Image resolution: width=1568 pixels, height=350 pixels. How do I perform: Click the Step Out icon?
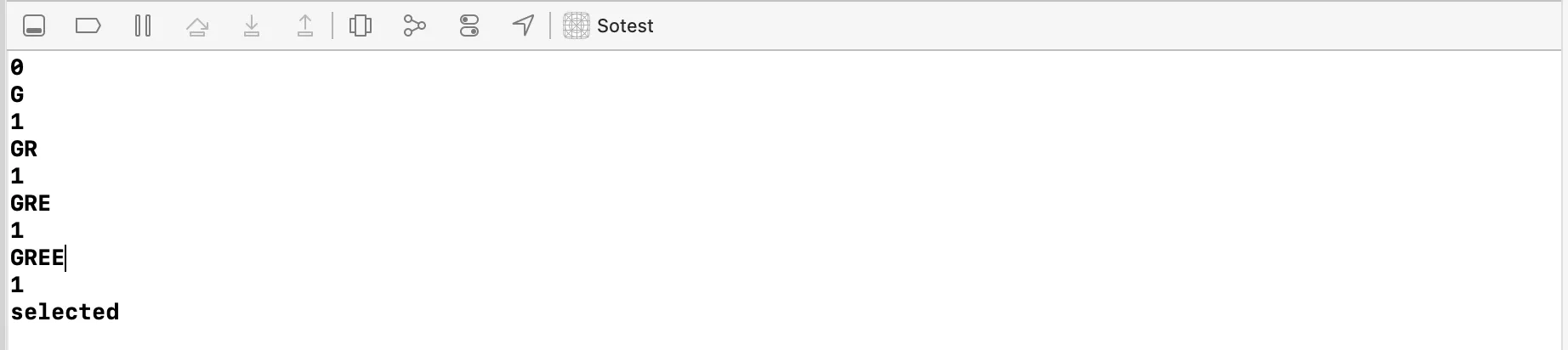point(305,25)
